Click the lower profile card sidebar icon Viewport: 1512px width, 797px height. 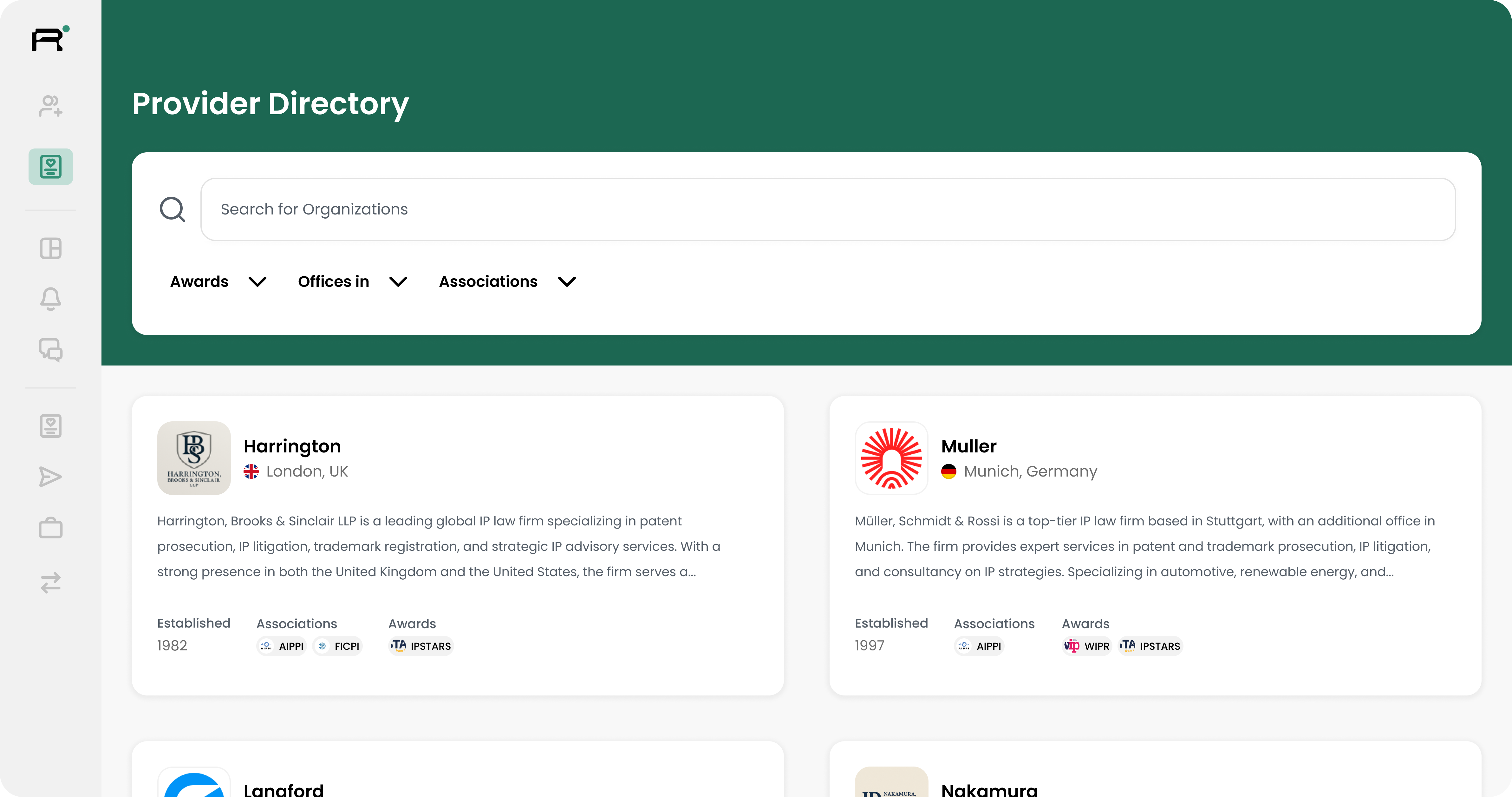pos(50,426)
